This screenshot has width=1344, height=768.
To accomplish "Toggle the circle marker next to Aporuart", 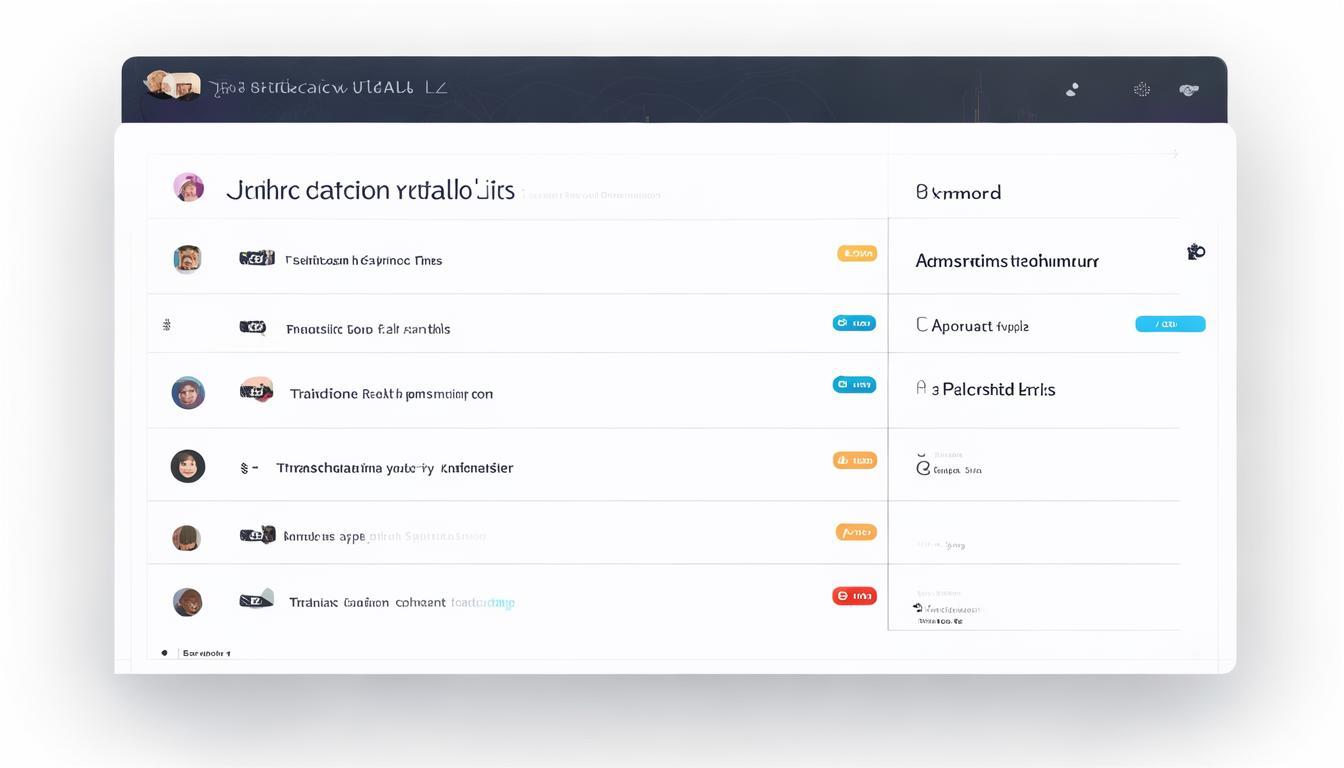I will [x=921, y=325].
